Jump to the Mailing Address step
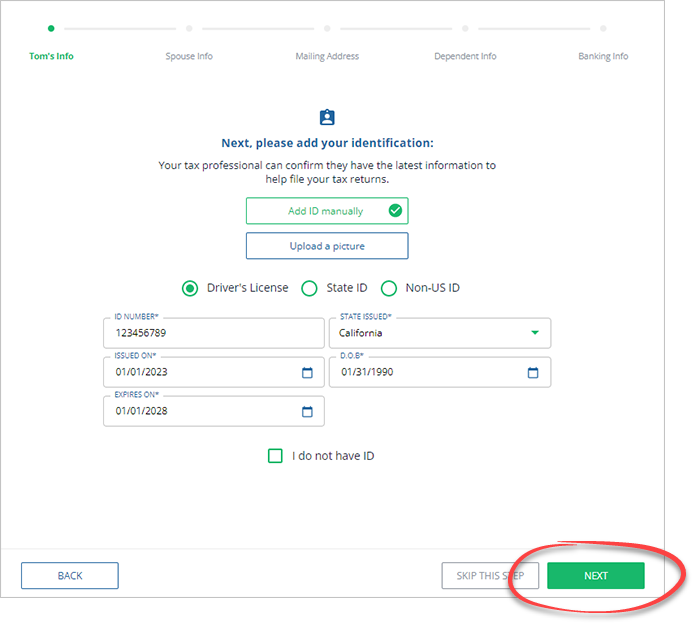This screenshot has width=692, height=623. coord(327,56)
